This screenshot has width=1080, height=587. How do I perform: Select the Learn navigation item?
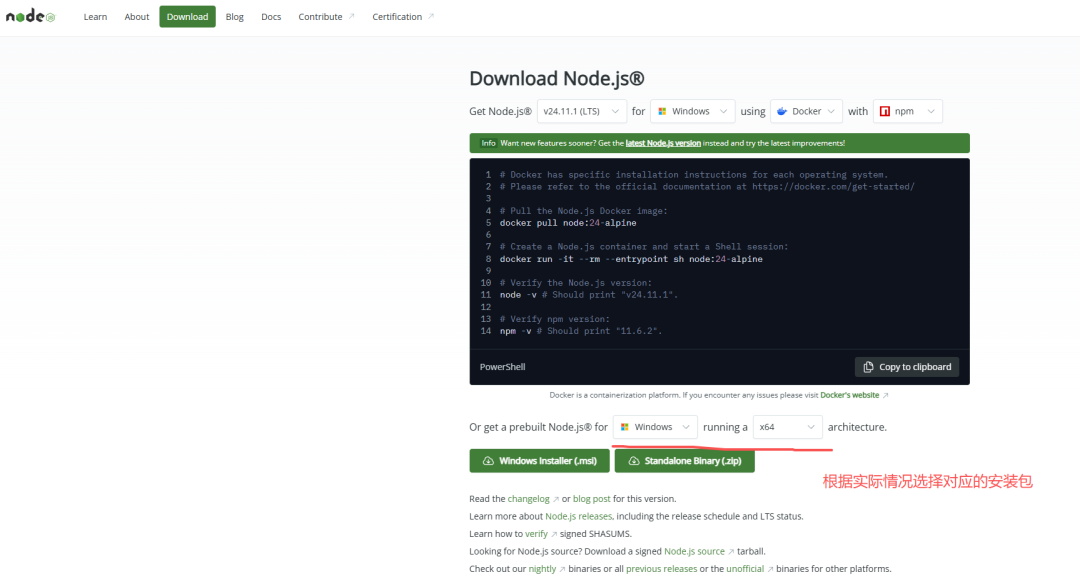pos(95,17)
